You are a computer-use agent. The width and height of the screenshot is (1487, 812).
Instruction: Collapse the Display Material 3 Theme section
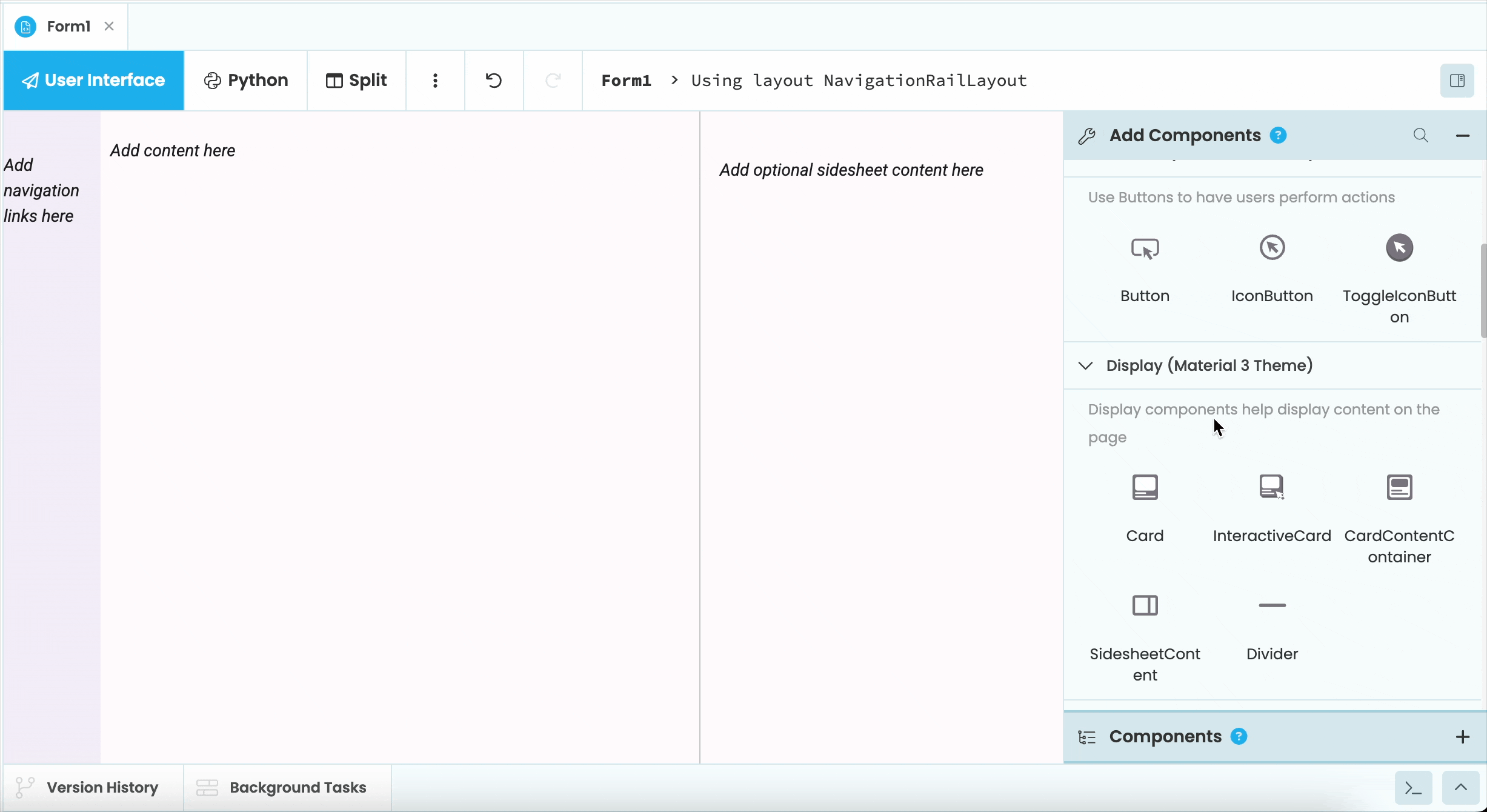[1085, 365]
